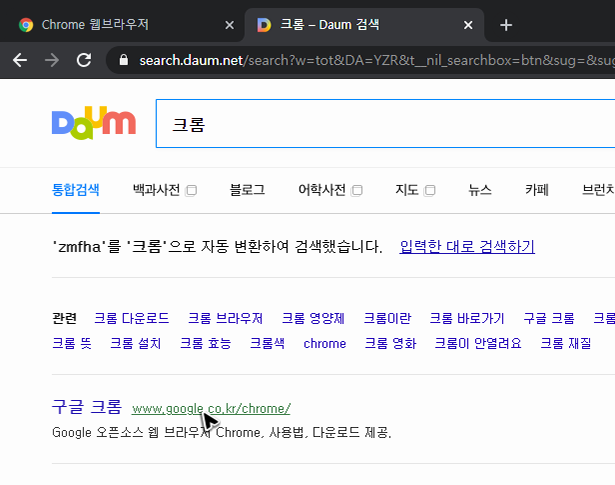
Task: Click the Google 오픈소스 웹 브라우저 description text
Action: tap(222, 432)
